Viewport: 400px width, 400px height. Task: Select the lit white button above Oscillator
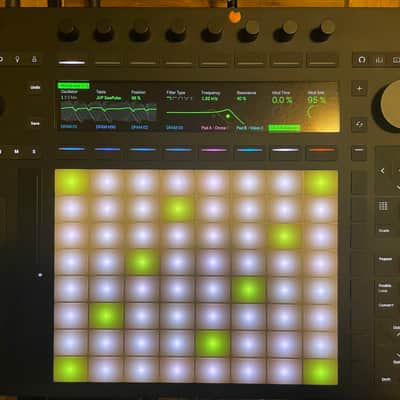click(72, 62)
